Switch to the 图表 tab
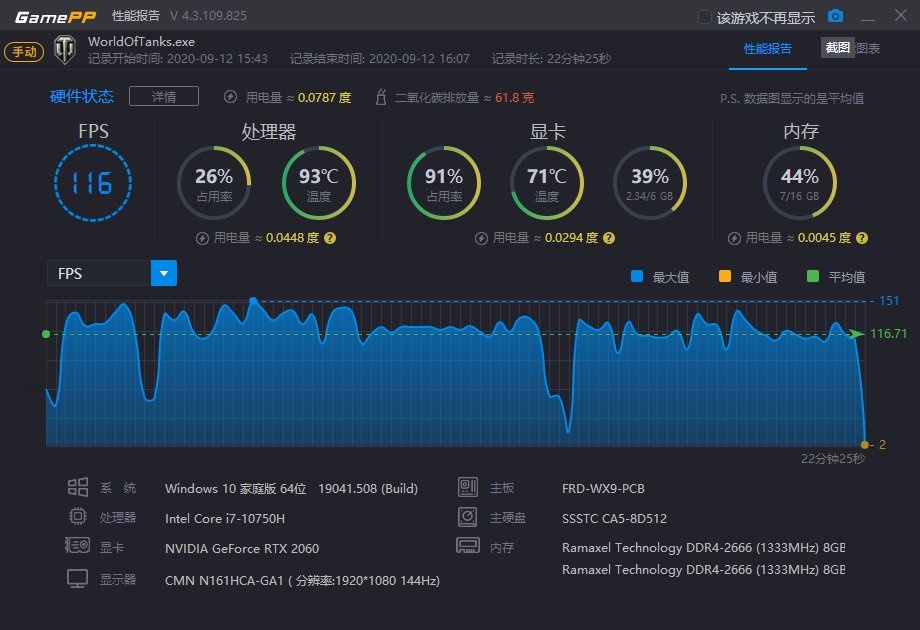Viewport: 920px width, 630px height. [867, 49]
